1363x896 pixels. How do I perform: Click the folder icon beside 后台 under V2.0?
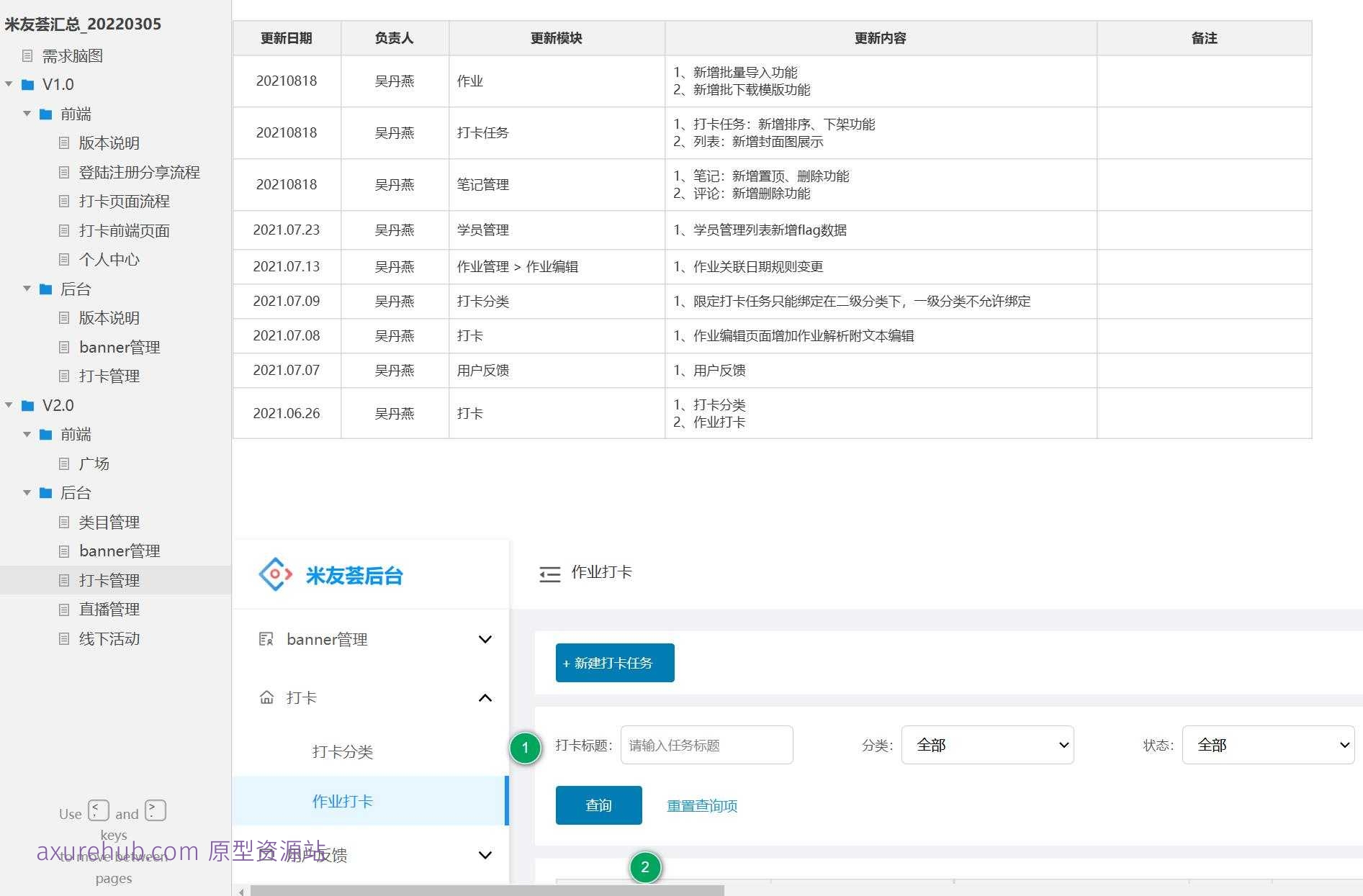45,493
